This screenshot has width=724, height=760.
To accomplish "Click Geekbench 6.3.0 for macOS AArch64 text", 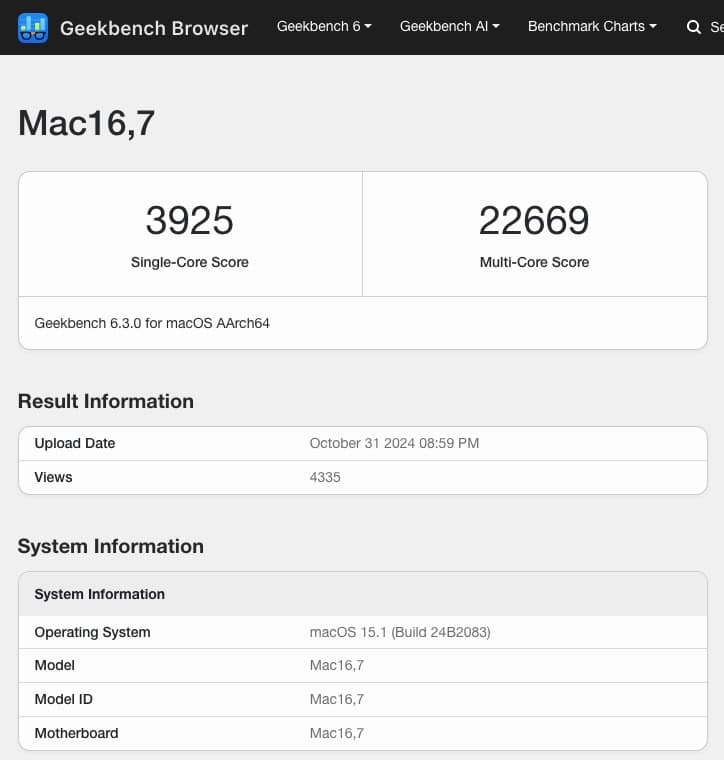I will click(152, 323).
